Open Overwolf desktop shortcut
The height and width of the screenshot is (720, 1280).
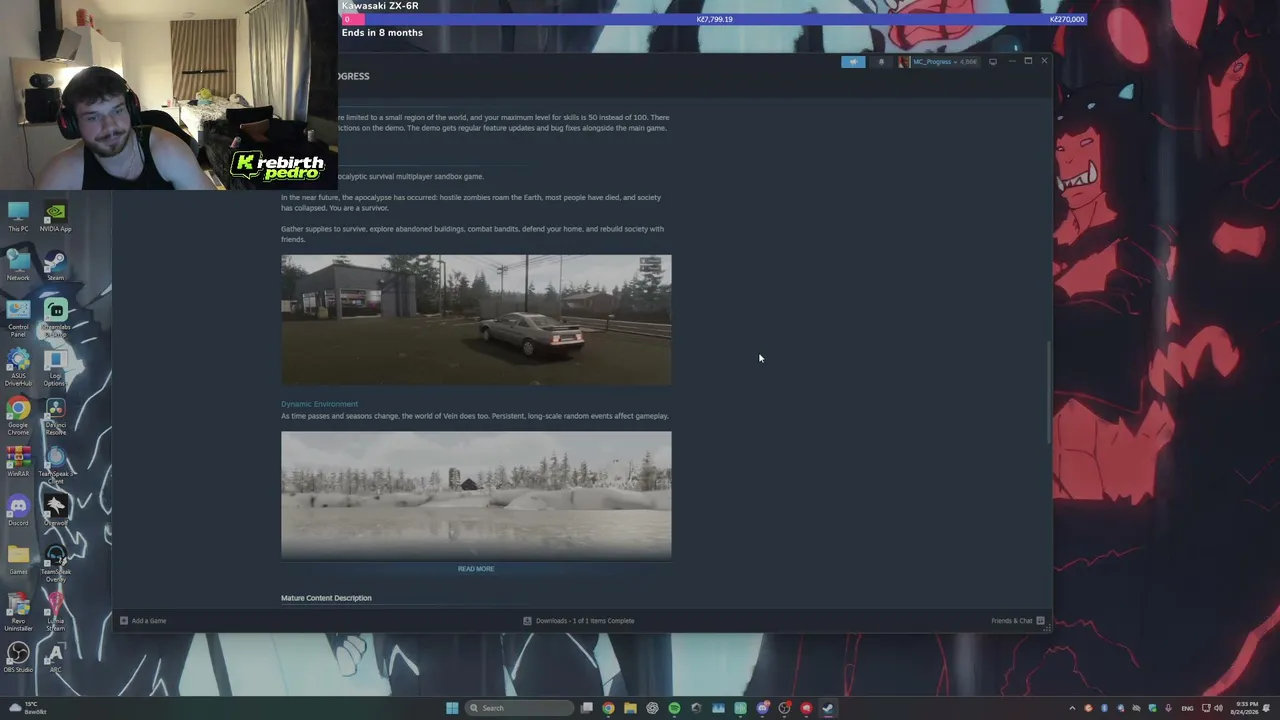pyautogui.click(x=55, y=511)
